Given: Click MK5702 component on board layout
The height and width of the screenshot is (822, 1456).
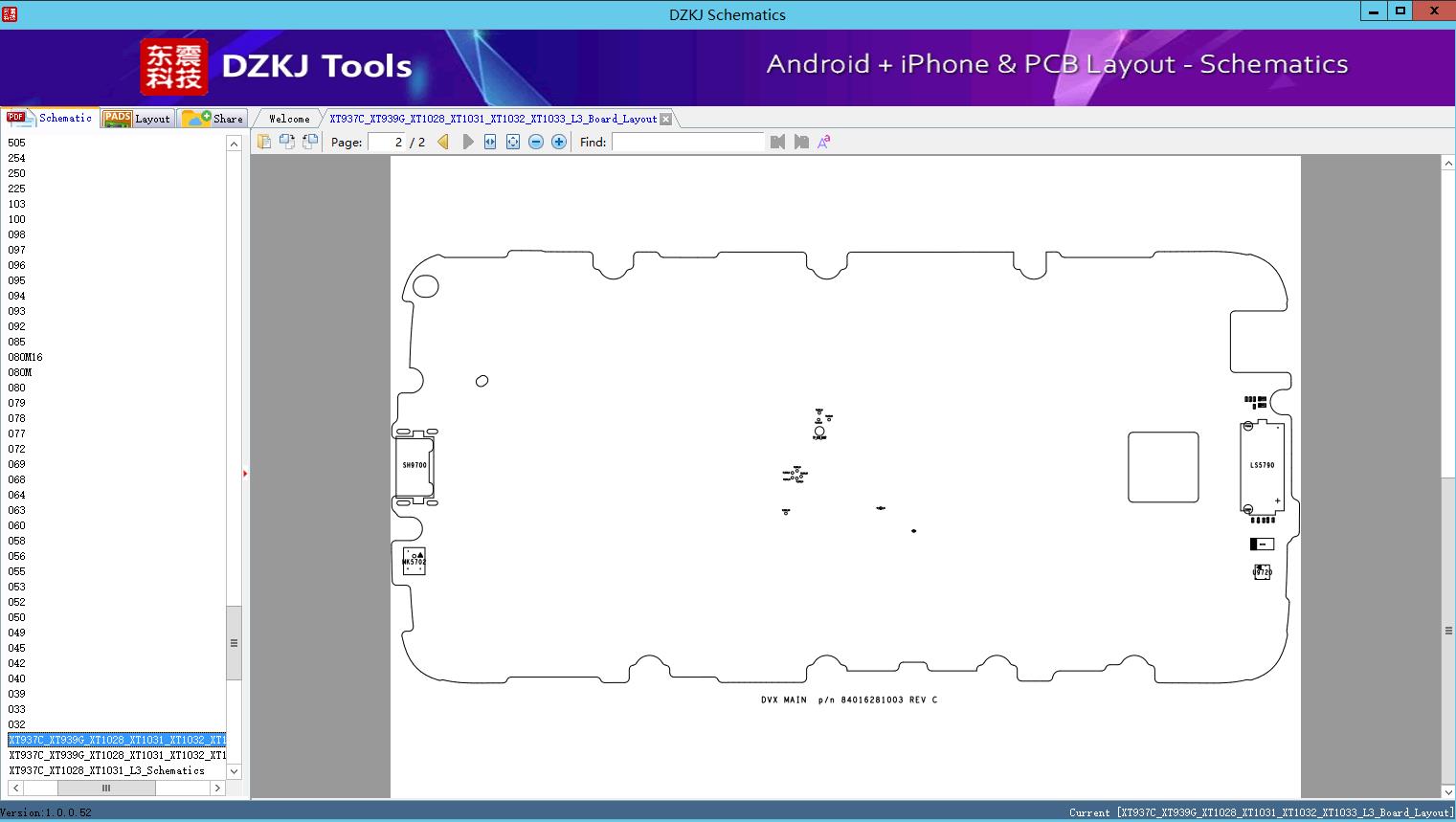Looking at the screenshot, I should coord(414,562).
